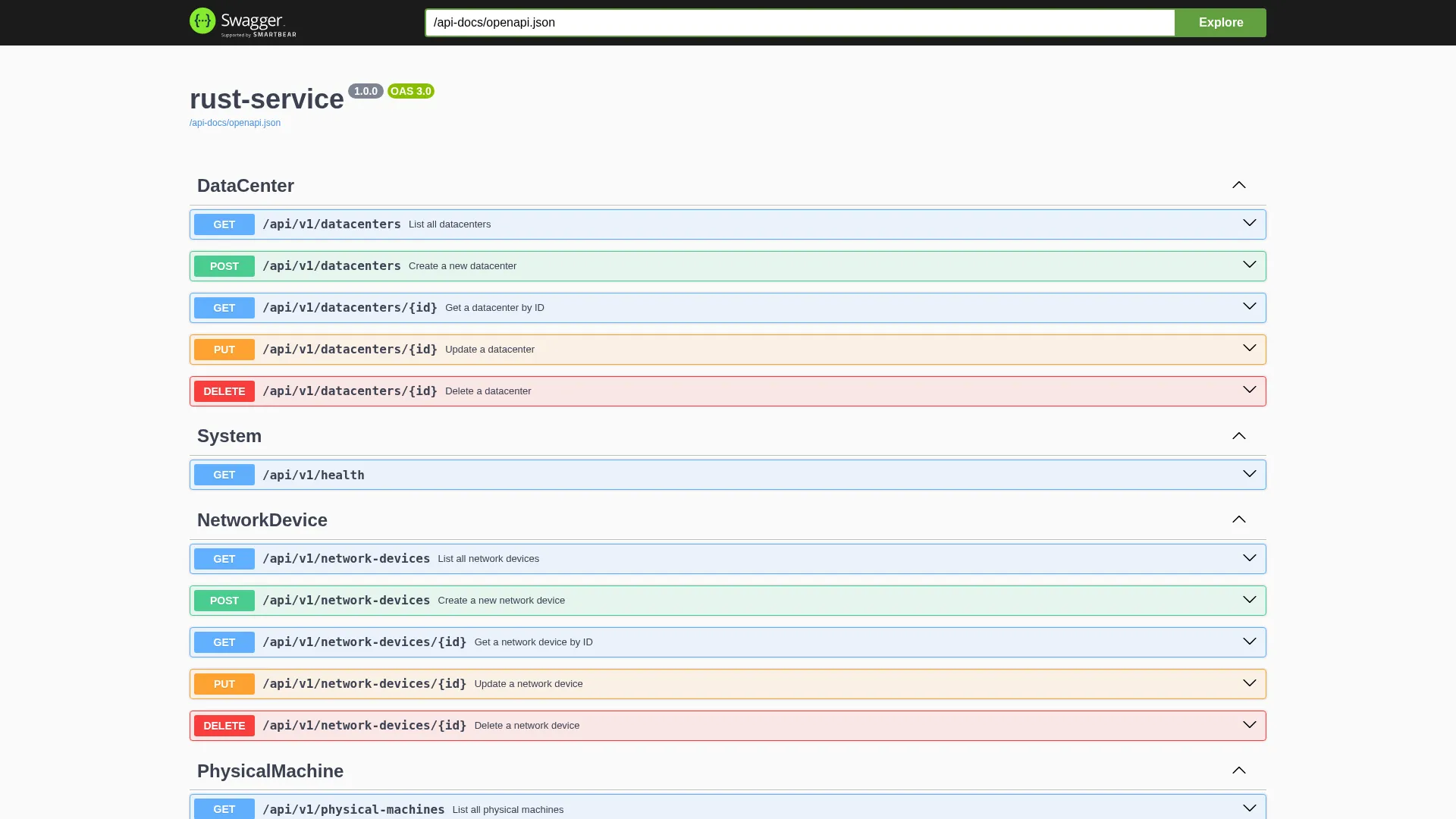1456x819 pixels.
Task: Collapse the System section chevron
Action: coord(1238,436)
